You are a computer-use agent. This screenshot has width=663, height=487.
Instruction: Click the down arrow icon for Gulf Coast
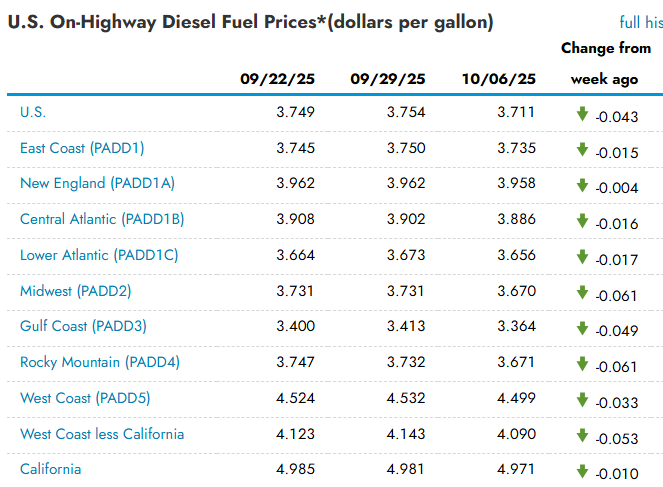583,328
